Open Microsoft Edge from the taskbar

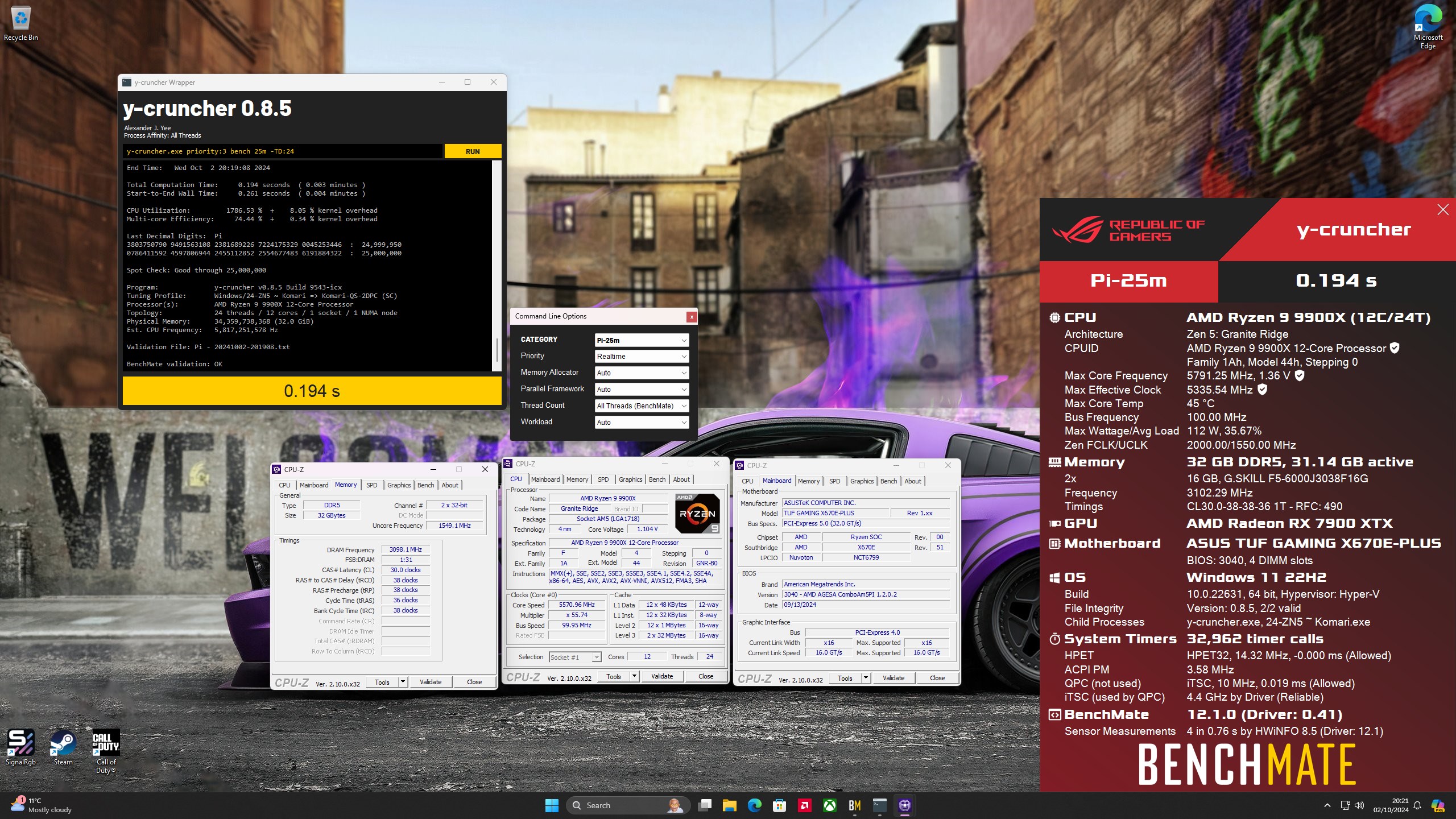(x=755, y=805)
